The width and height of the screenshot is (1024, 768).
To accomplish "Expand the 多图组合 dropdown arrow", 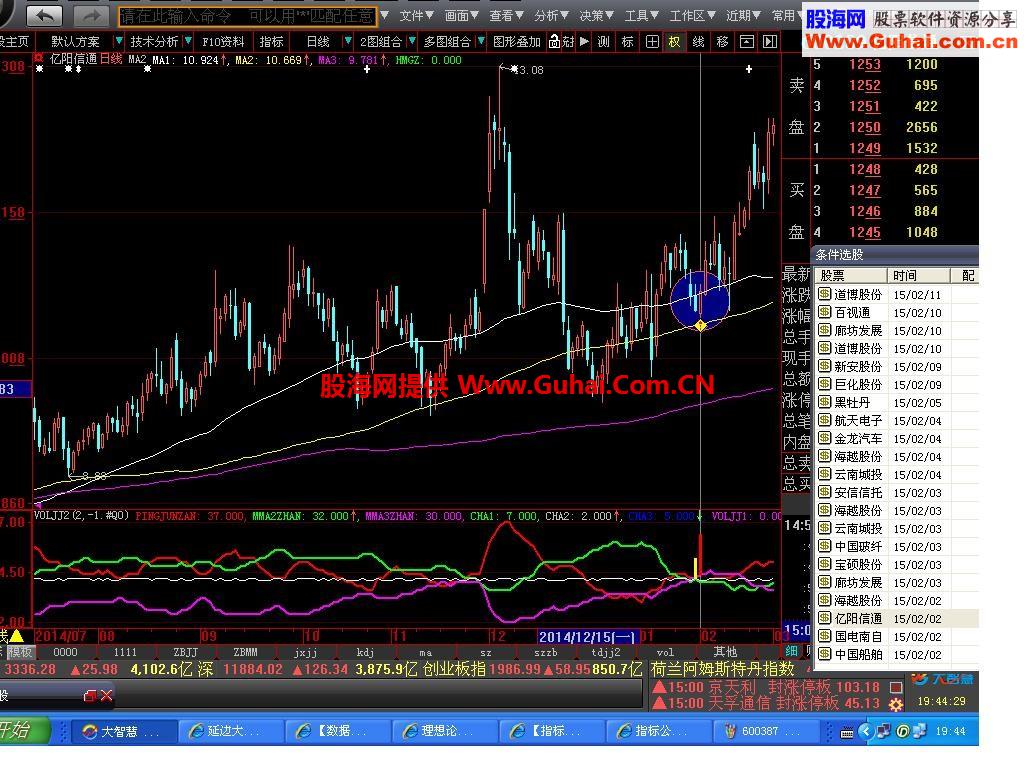I will [481, 42].
